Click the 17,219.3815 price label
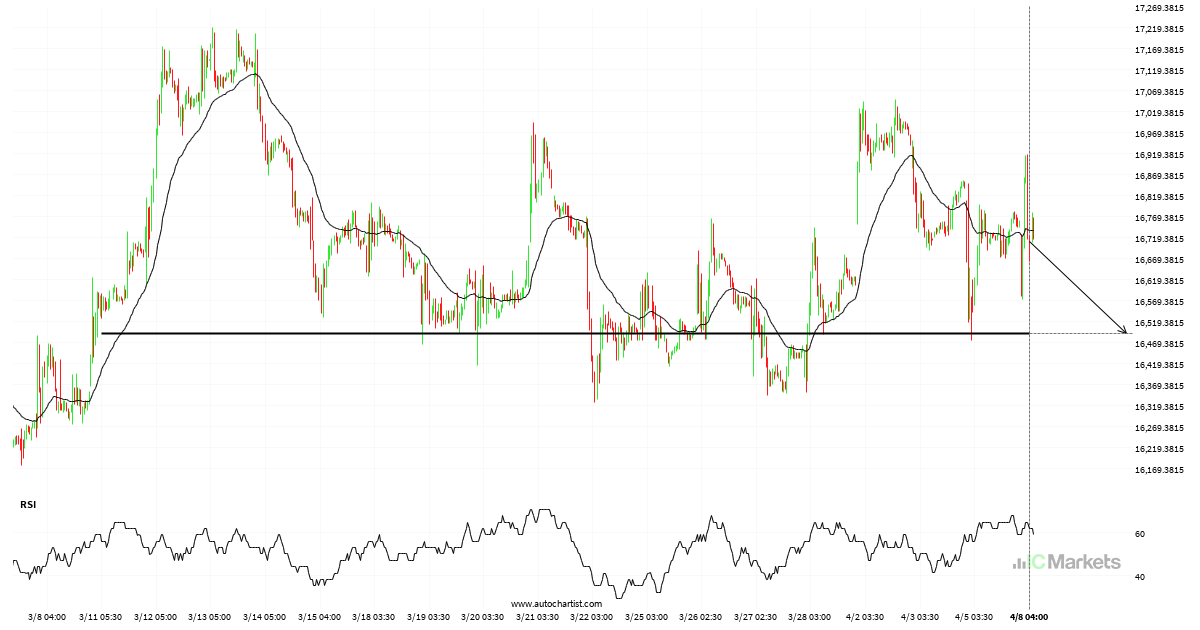 coord(1160,29)
